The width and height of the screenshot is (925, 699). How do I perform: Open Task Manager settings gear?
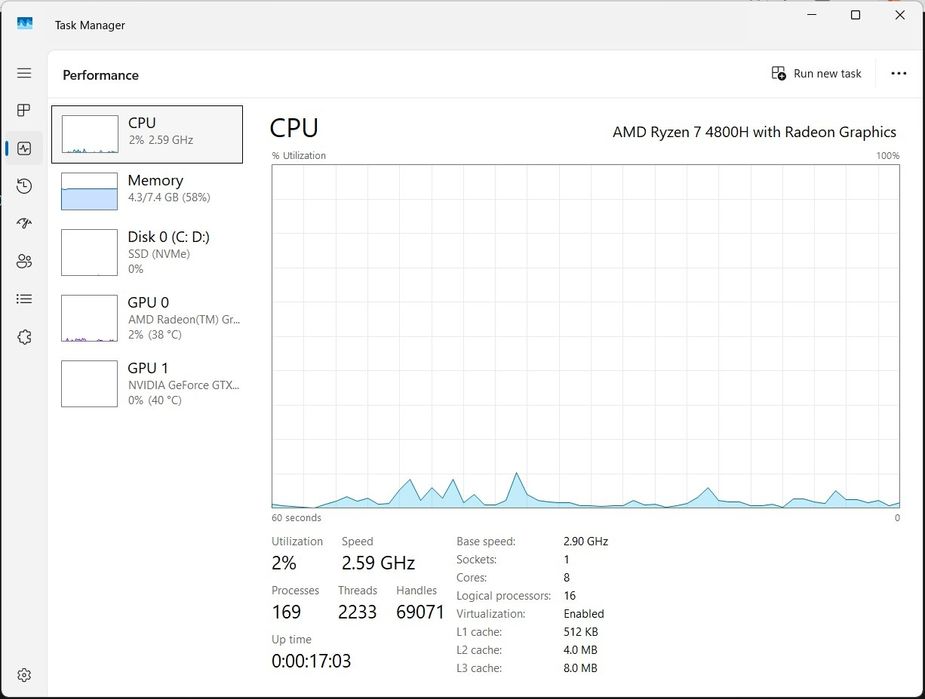[x=24, y=675]
